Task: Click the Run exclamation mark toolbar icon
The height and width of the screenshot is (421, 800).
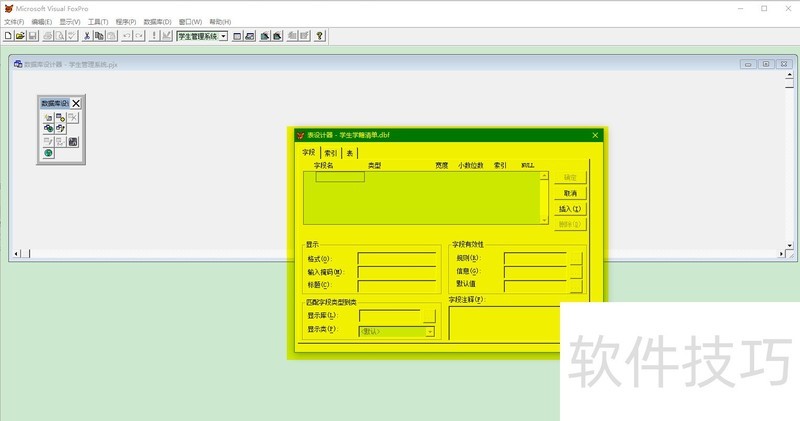Action: (154, 36)
